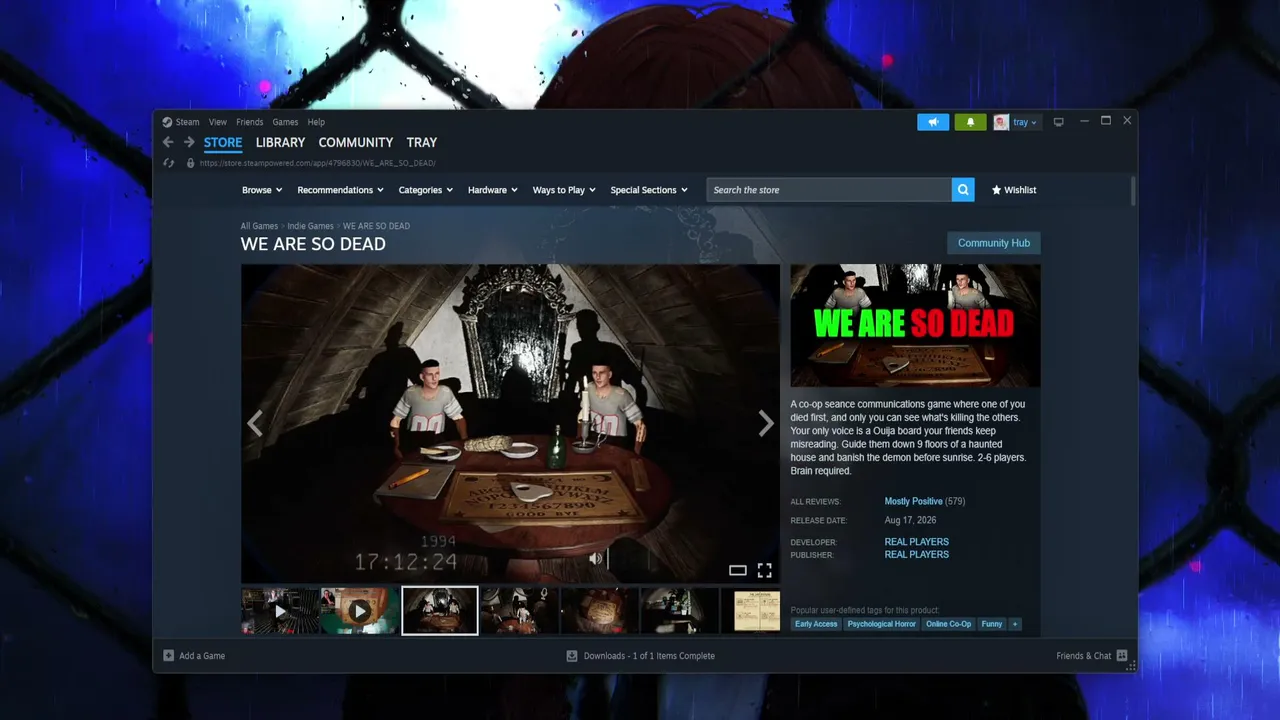
Task: Click the Downloads status icon
Action: 572,656
